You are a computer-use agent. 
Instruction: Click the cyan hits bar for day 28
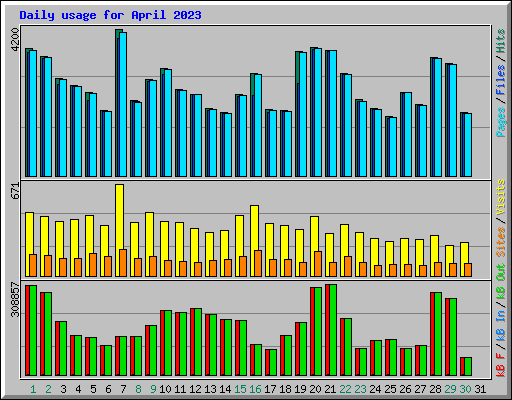(x=438, y=117)
